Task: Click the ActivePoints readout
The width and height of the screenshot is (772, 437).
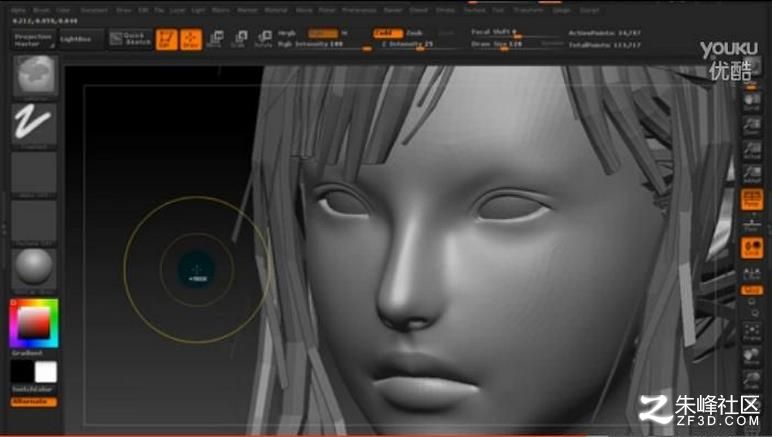Action: [x=605, y=33]
